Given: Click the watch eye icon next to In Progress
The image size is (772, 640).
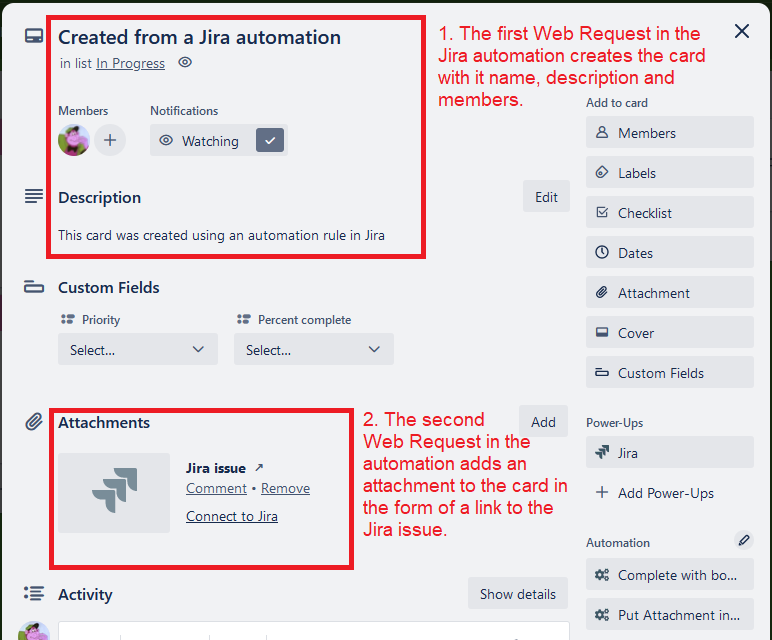Looking at the screenshot, I should (185, 63).
